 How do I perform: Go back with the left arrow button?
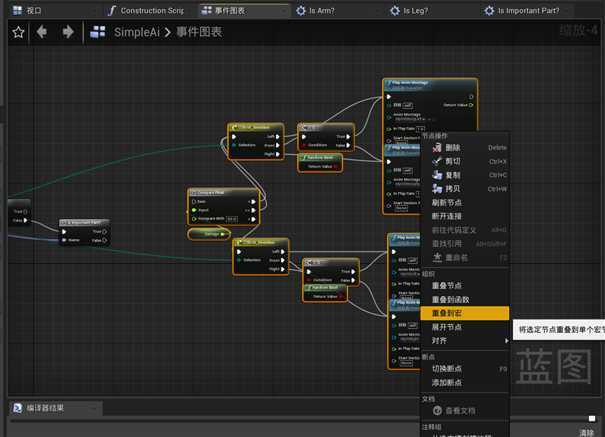click(x=42, y=32)
